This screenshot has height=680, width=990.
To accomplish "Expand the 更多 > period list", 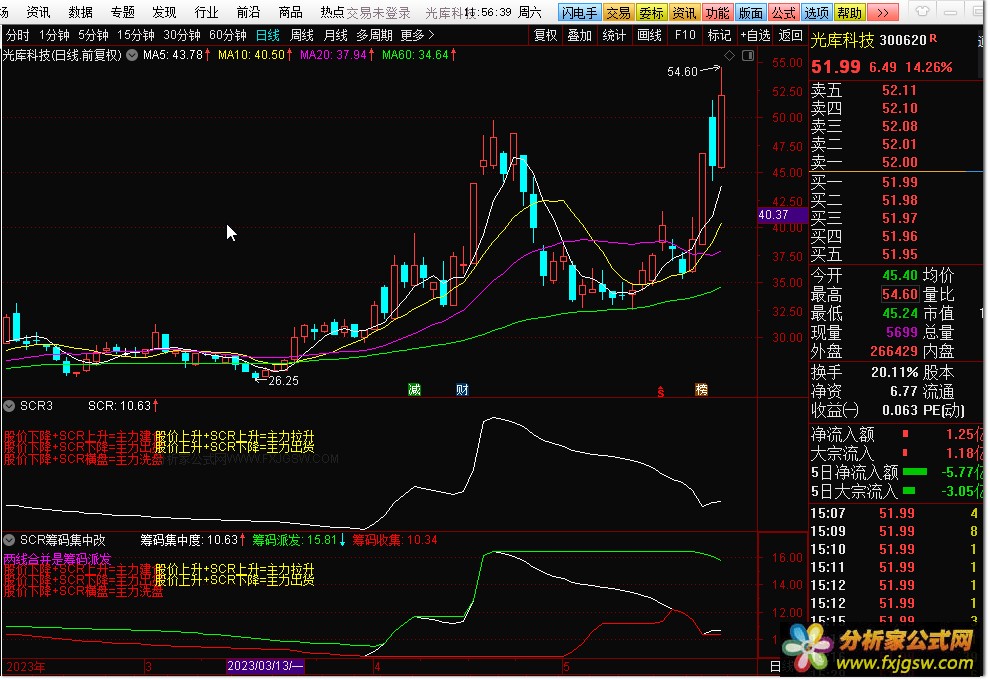I will pyautogui.click(x=417, y=35).
